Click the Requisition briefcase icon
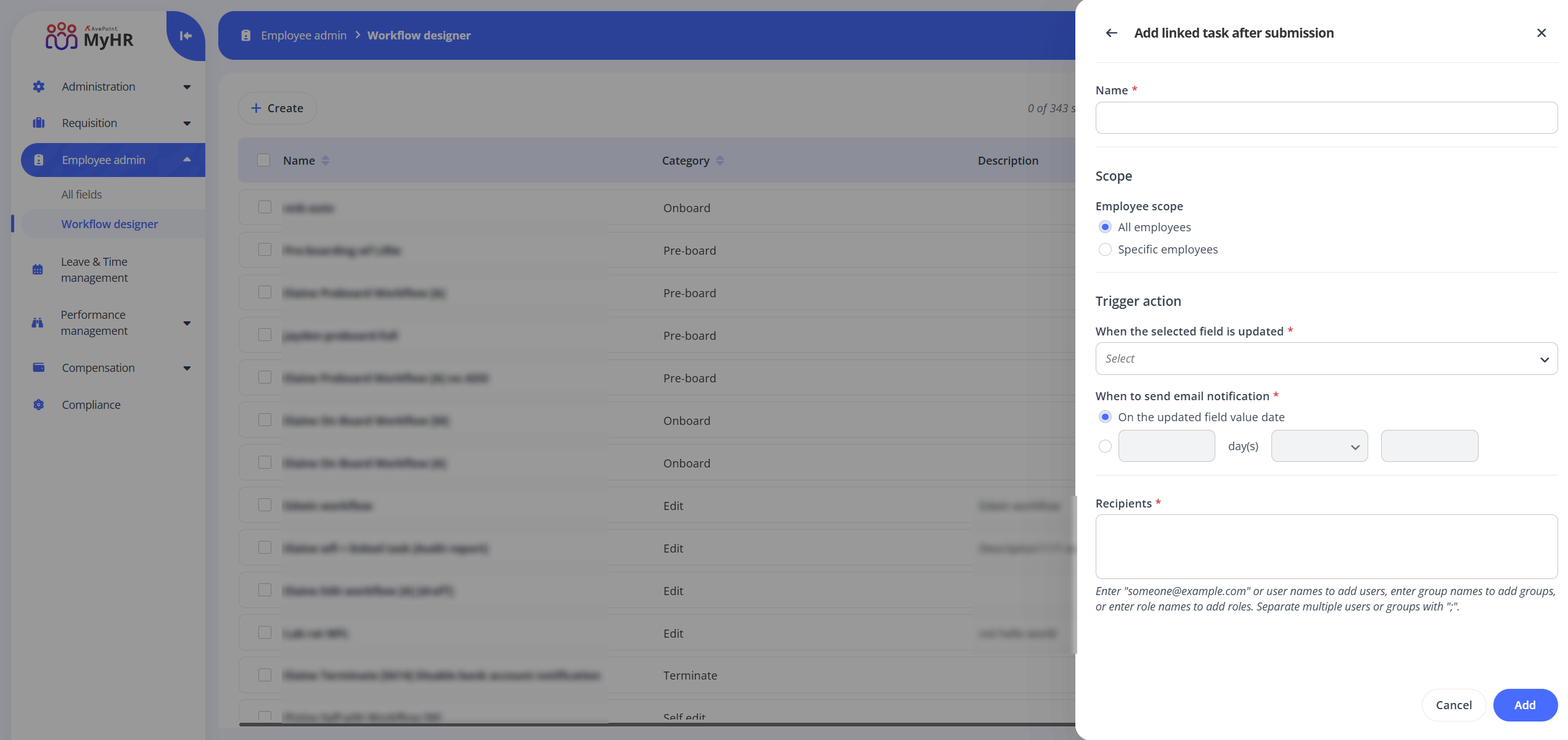This screenshot has height=740, width=1568. coord(39,123)
